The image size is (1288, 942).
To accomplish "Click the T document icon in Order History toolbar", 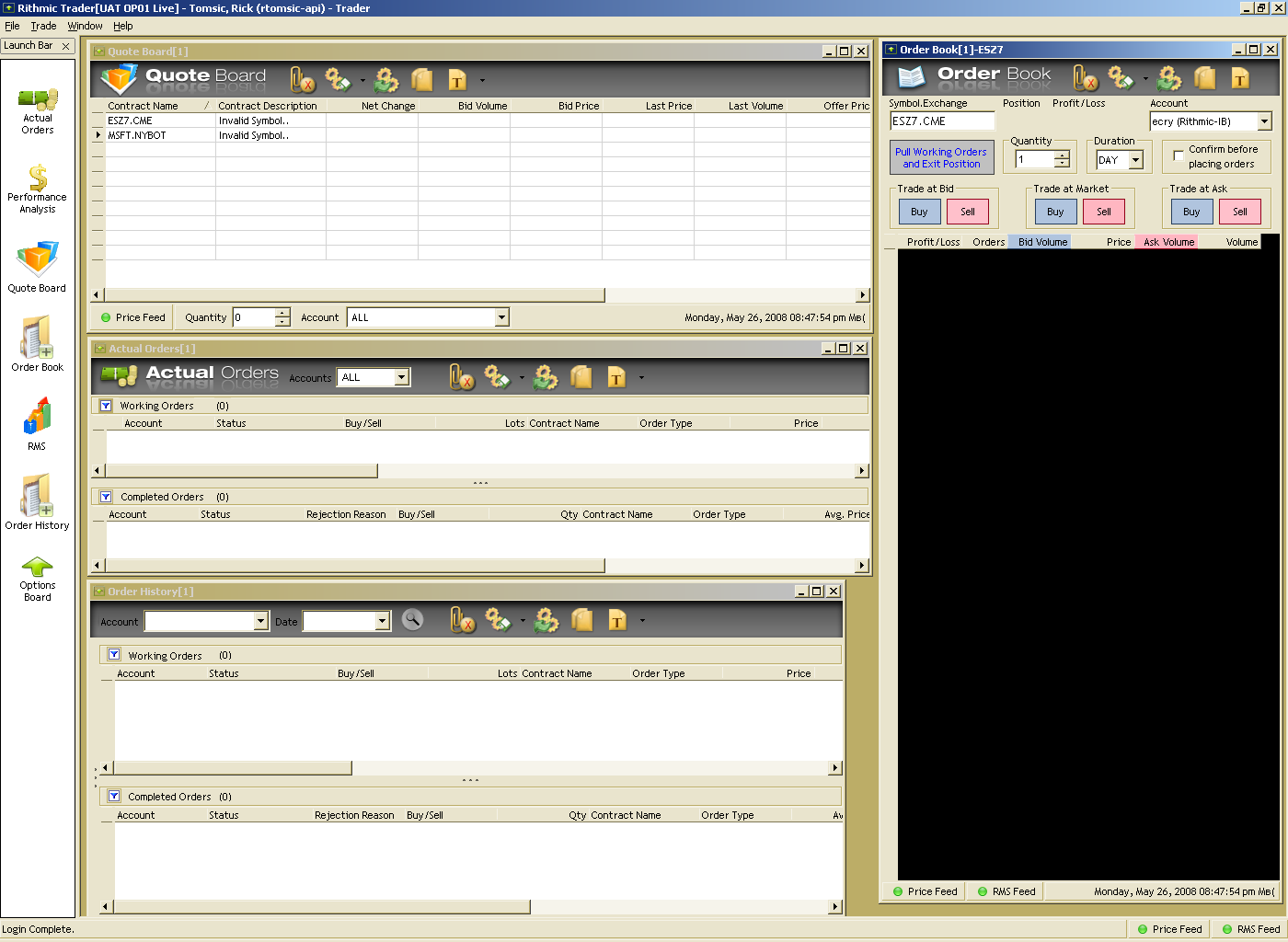I will pyautogui.click(x=617, y=621).
